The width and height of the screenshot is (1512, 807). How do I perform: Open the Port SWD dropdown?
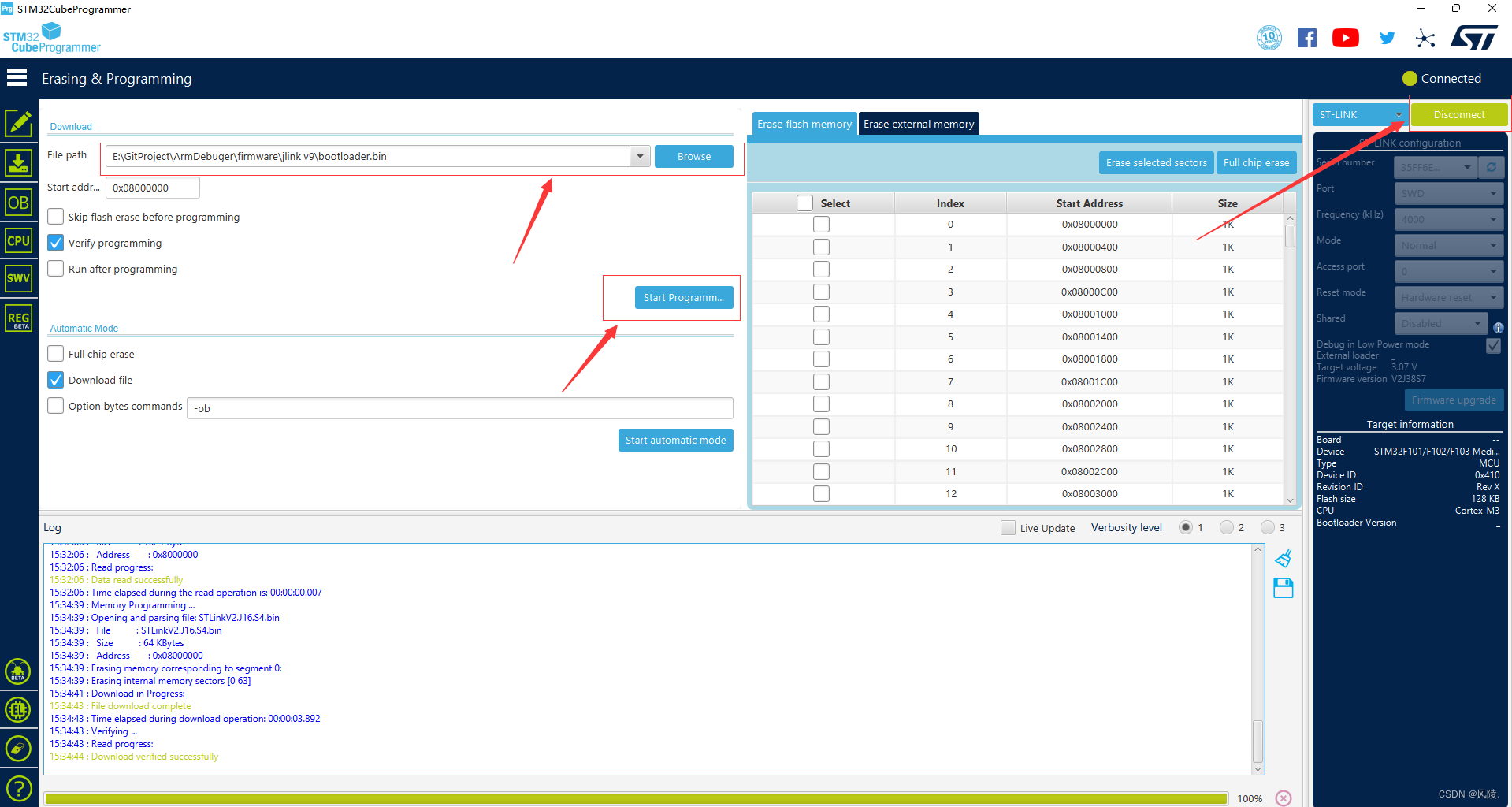1449,193
